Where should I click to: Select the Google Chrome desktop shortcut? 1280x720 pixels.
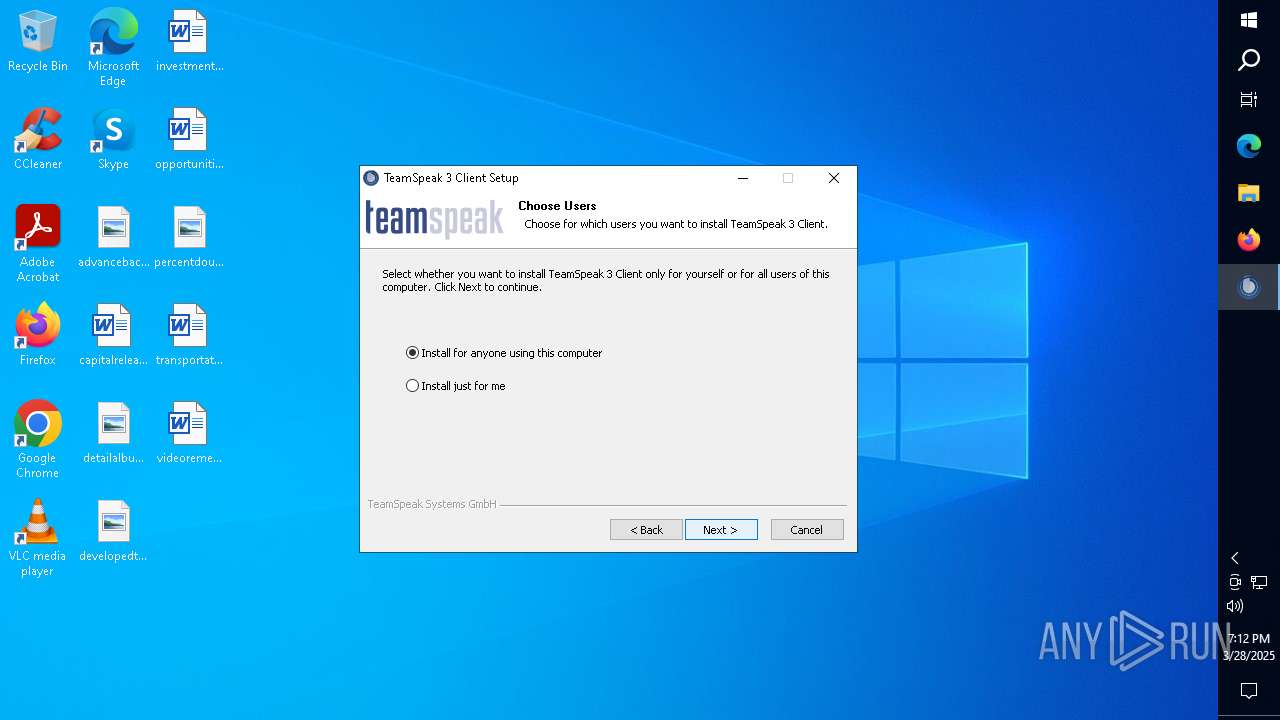coord(38,440)
